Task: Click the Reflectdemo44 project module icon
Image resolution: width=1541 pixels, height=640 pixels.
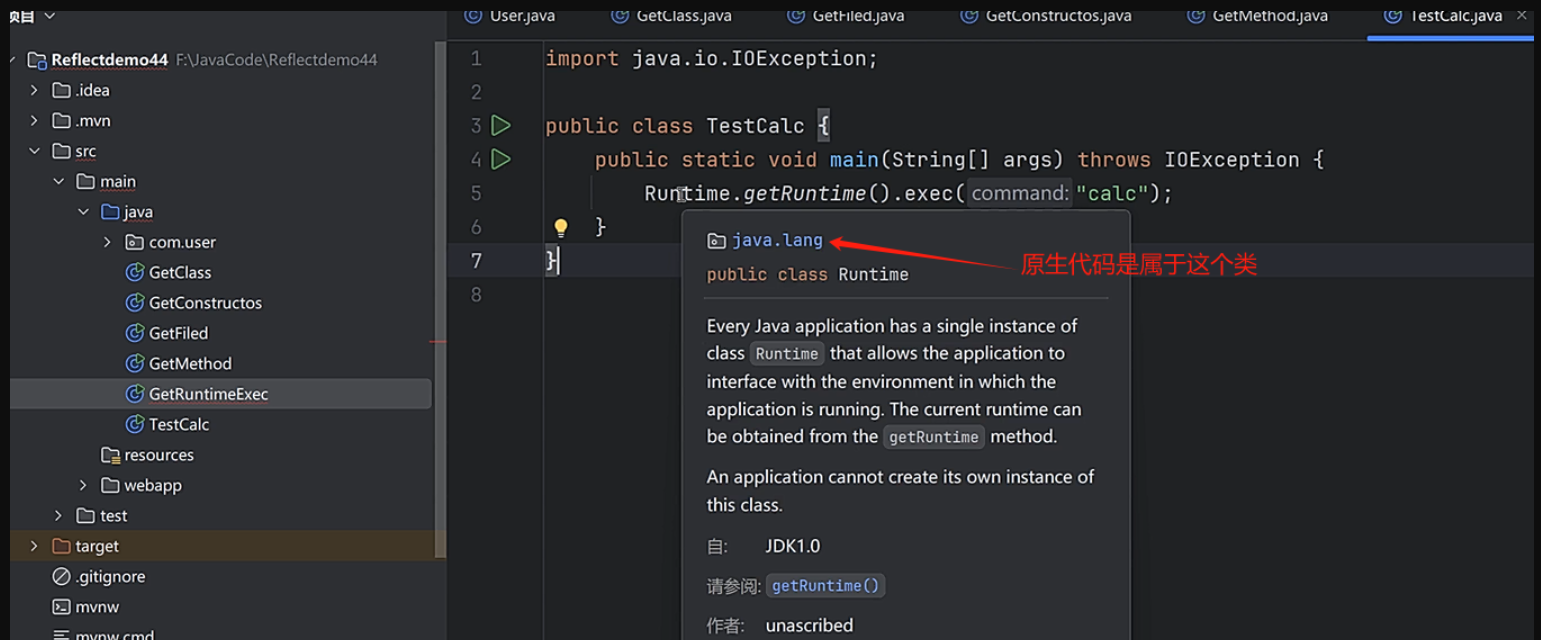Action: coord(37,60)
